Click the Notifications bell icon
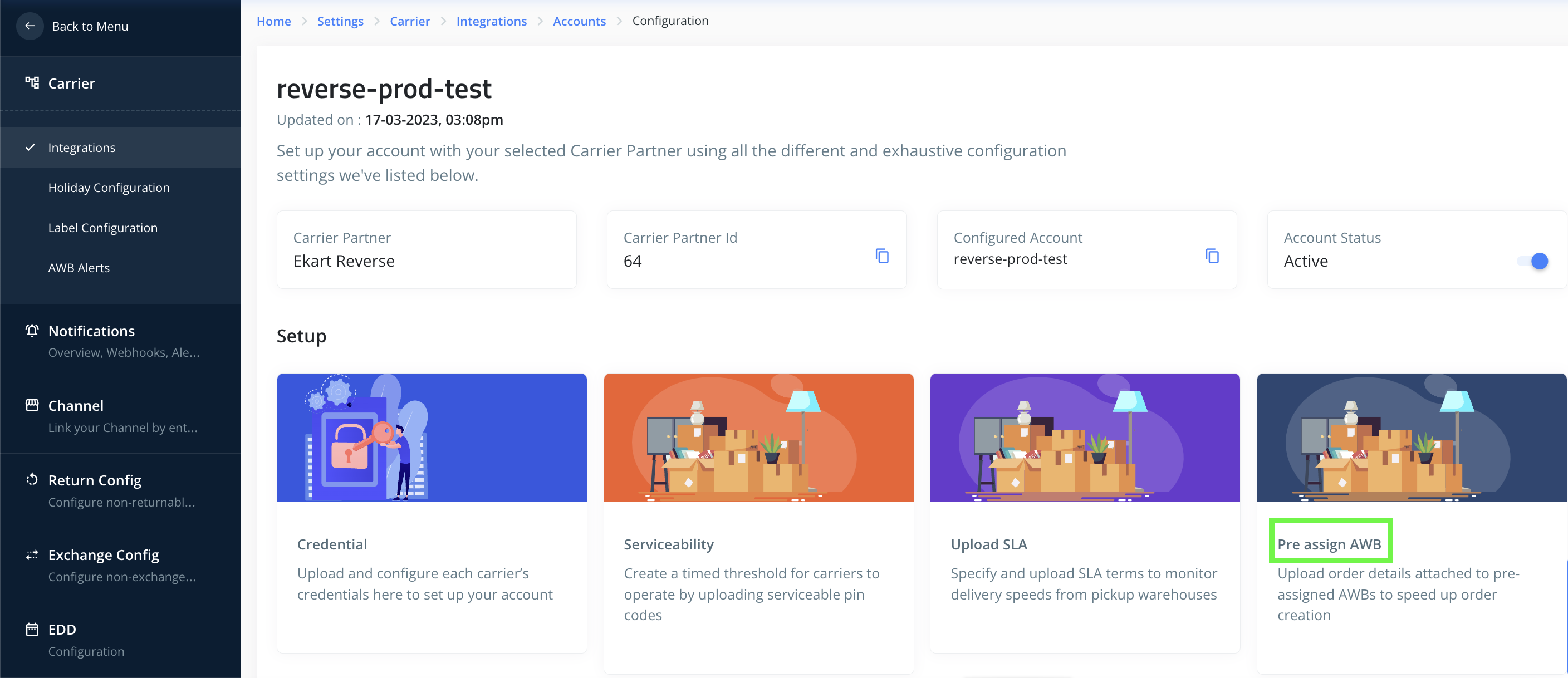Viewport: 1568px width, 678px height. (x=32, y=331)
